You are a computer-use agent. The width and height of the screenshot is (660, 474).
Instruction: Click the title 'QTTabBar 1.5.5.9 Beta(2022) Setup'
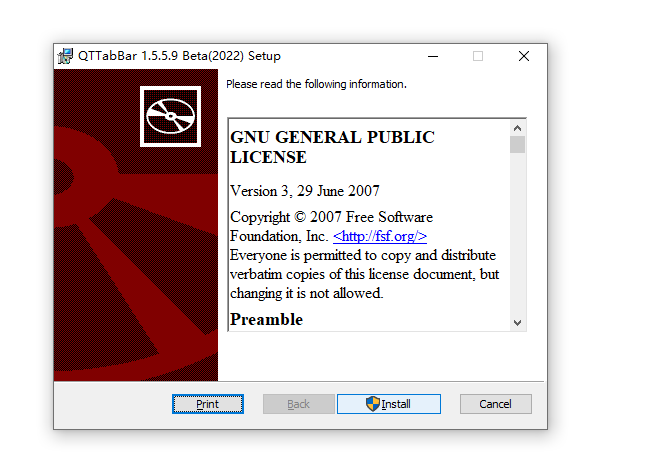pyautogui.click(x=179, y=56)
